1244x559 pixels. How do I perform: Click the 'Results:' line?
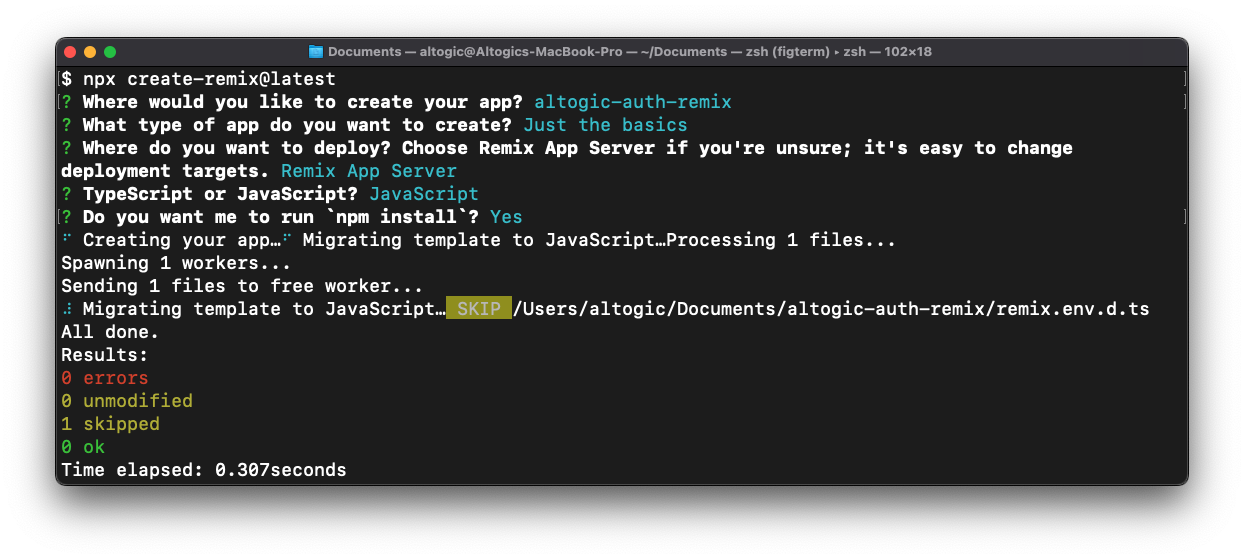coord(105,355)
